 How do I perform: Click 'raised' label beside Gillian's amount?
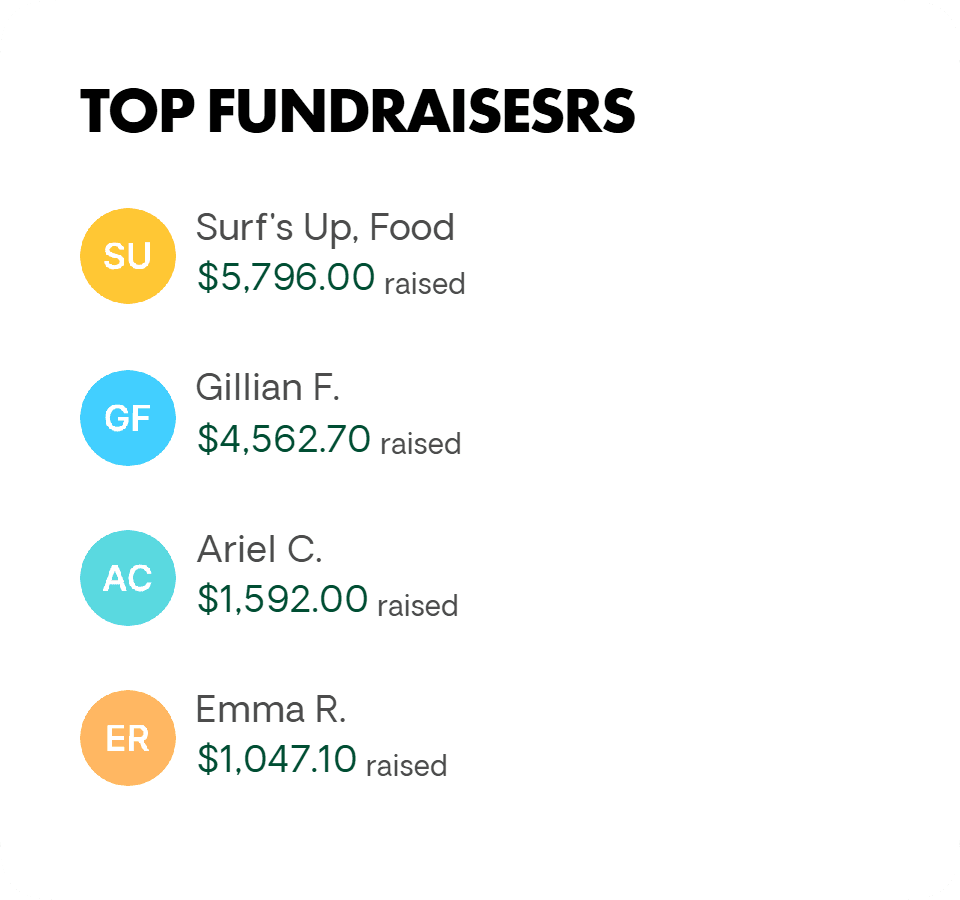(421, 444)
